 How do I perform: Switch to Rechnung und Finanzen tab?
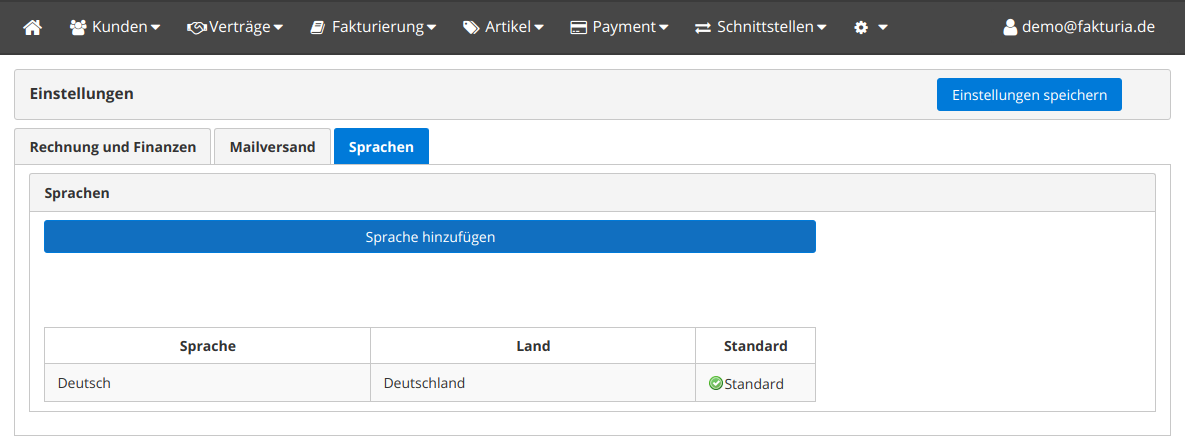113,147
